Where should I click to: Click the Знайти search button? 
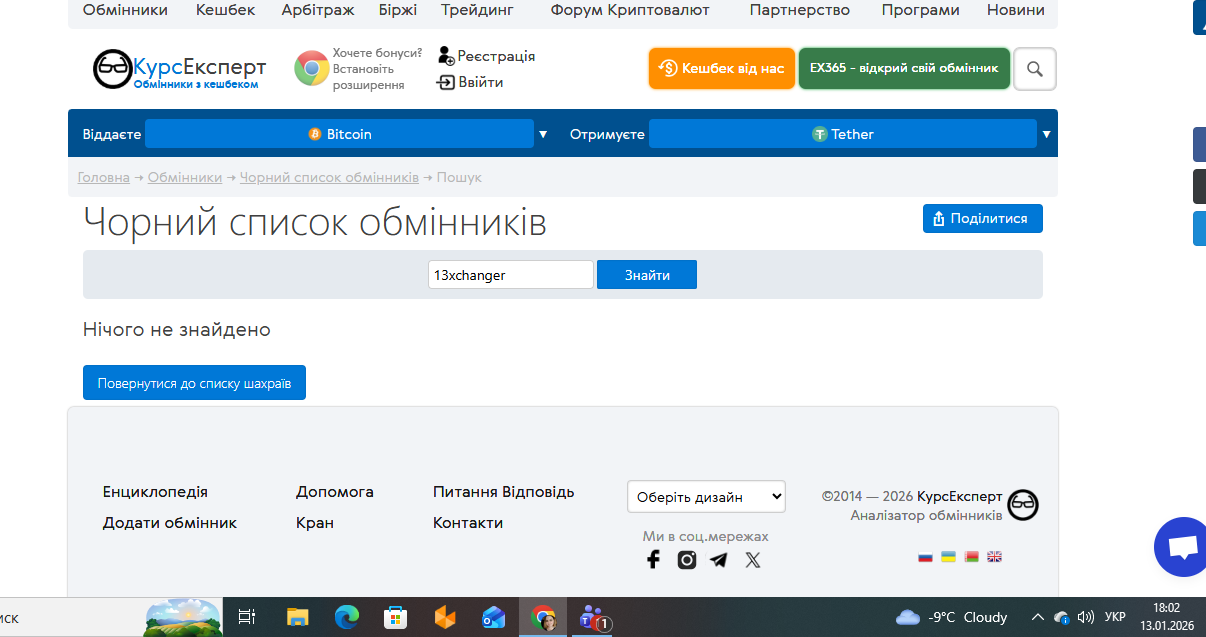[647, 275]
